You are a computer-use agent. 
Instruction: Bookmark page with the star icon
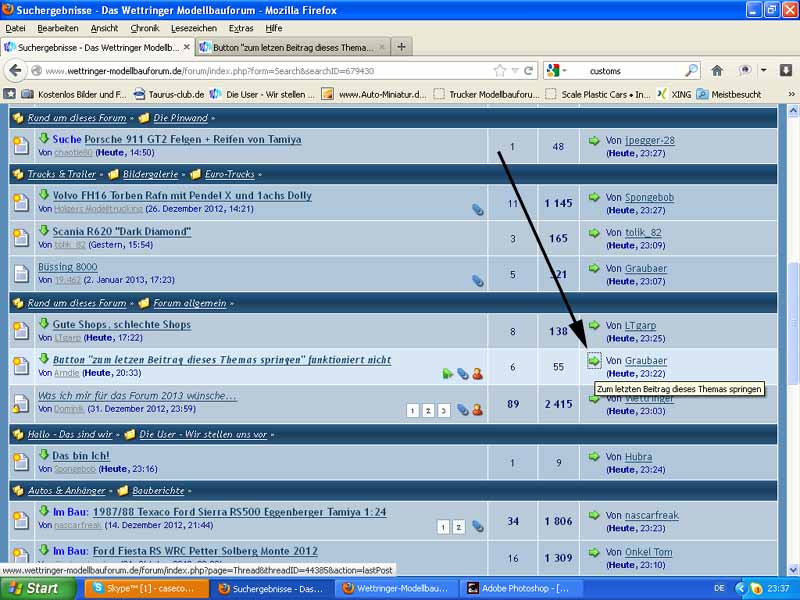(x=499, y=70)
